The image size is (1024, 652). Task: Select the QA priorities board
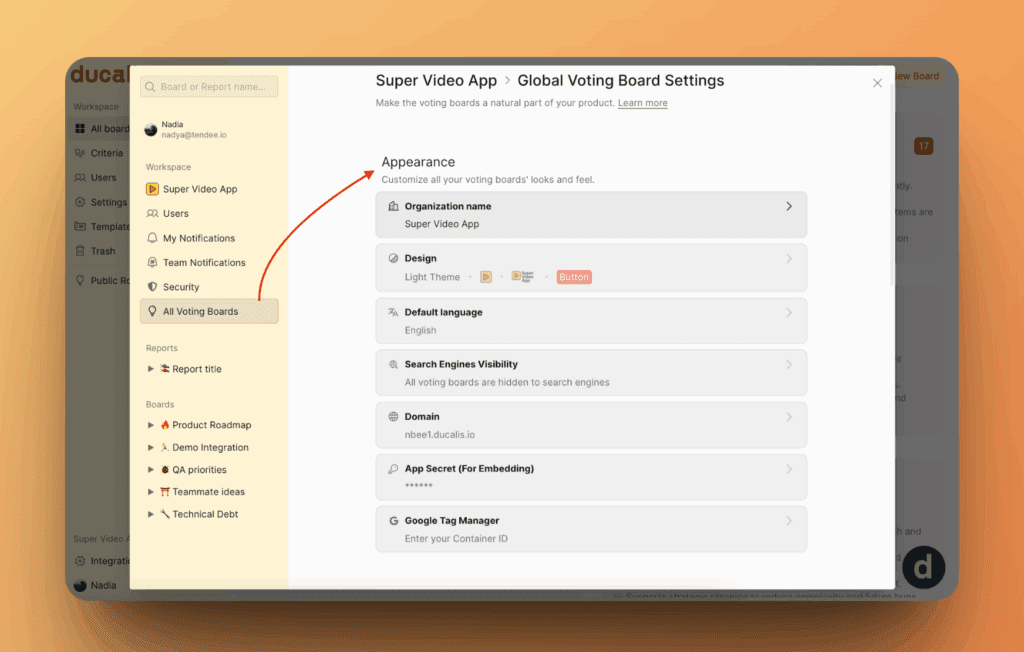click(199, 470)
